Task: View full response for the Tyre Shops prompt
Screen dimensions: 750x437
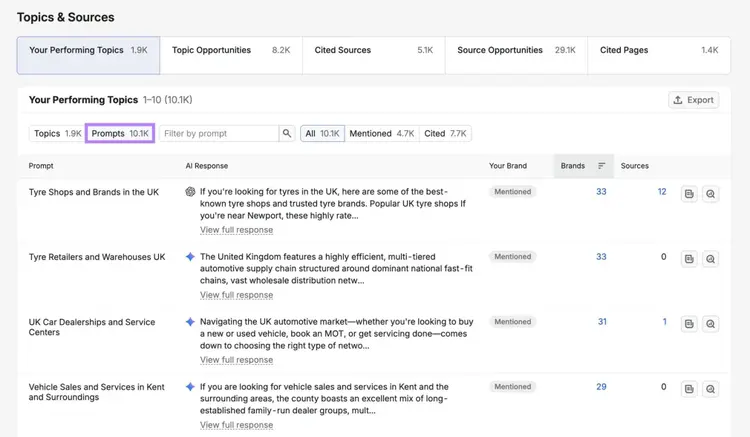Action: pyautogui.click(x=236, y=230)
